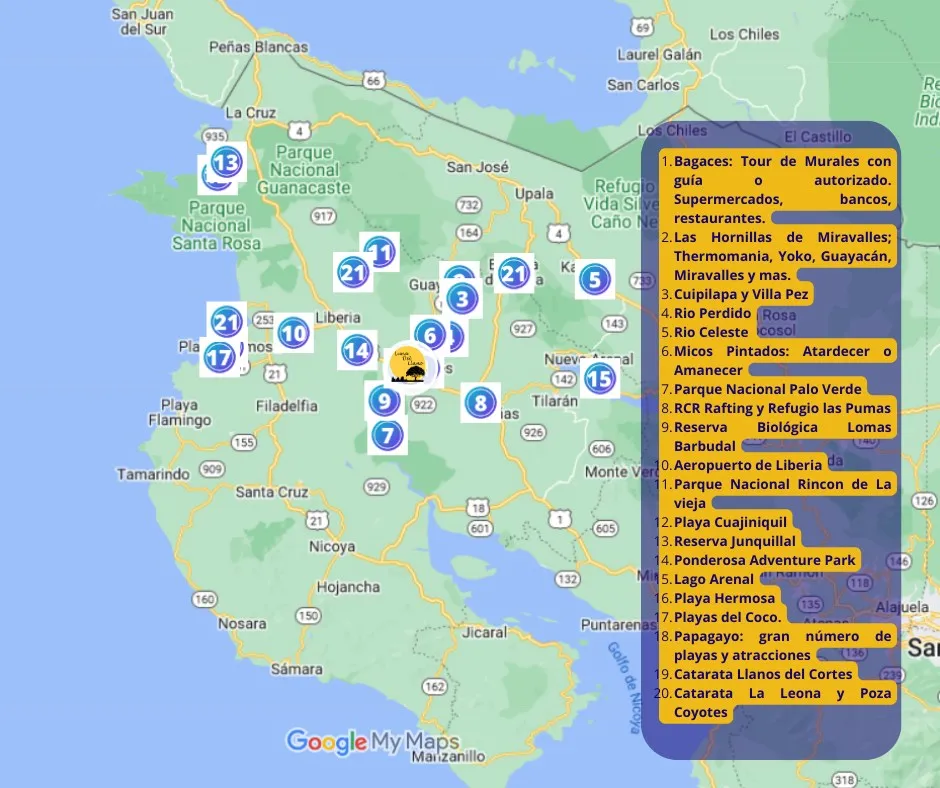Select the Hojancha label

point(348,587)
